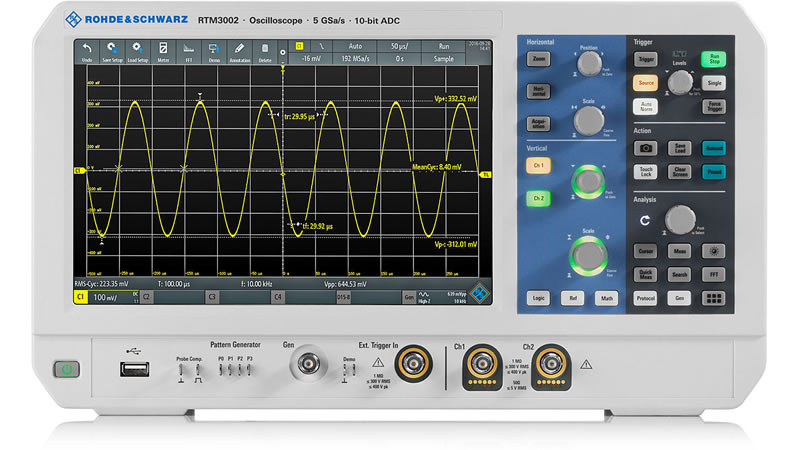800x450 pixels.
Task: Open the 50 µs/ time scale field
Action: tap(400, 46)
